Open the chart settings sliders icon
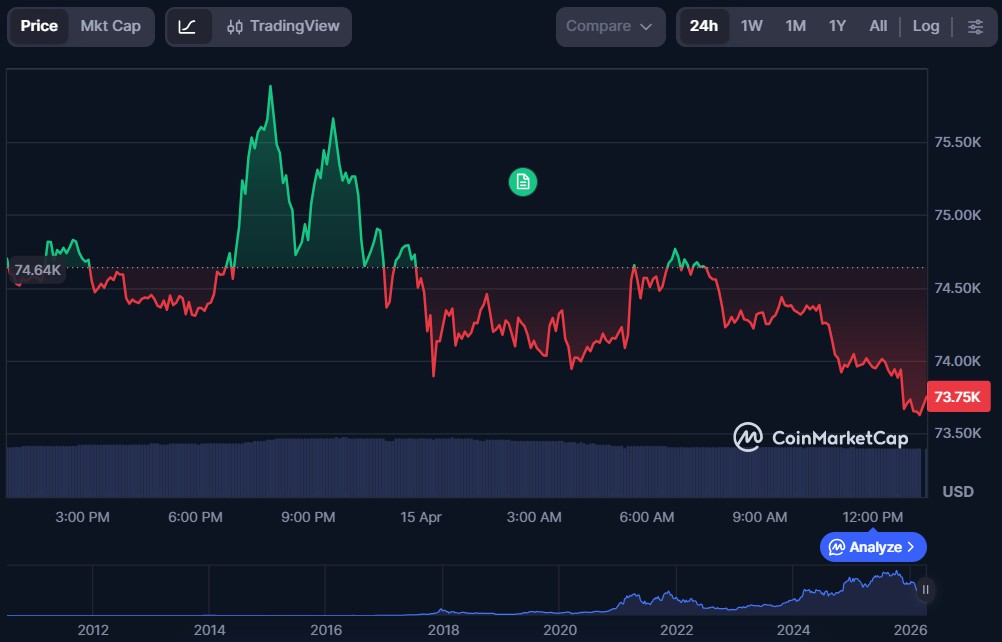The width and height of the screenshot is (1002, 642). point(975,27)
